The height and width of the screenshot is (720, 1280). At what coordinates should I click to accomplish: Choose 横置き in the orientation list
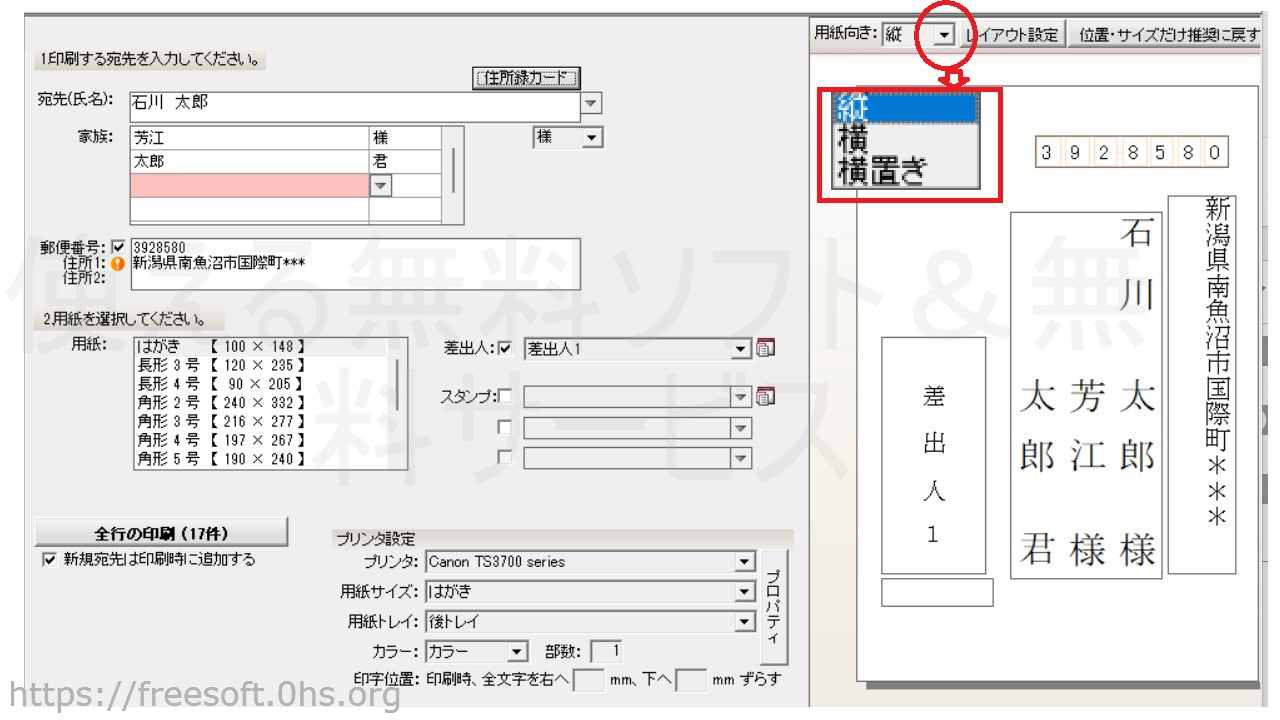point(882,171)
